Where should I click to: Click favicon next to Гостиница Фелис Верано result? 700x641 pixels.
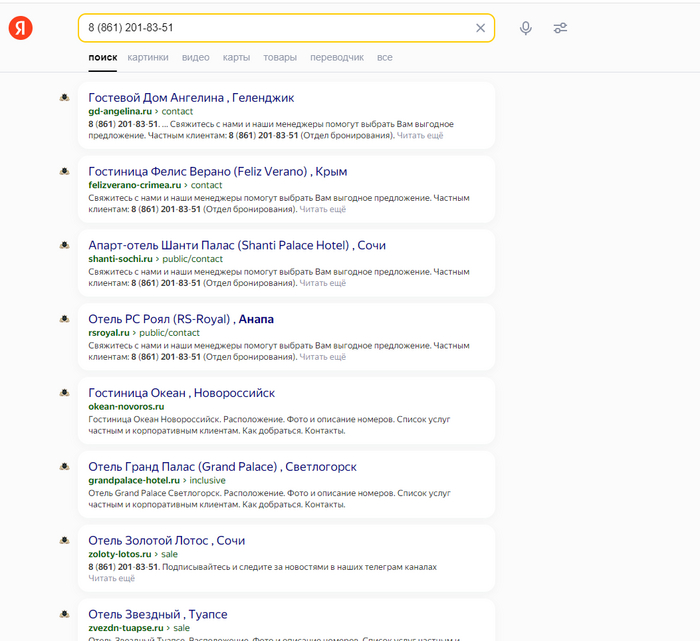(65, 171)
